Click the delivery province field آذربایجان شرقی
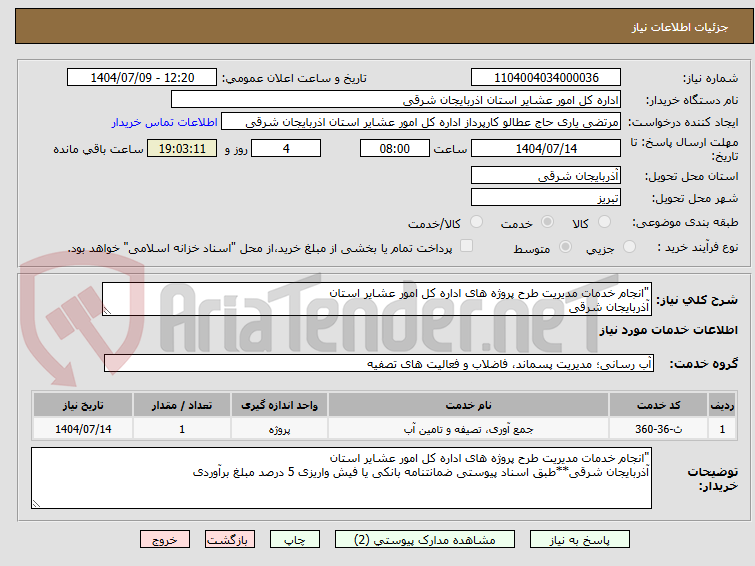Image resolution: width=755 pixels, height=566 pixels. pyautogui.click(x=546, y=175)
